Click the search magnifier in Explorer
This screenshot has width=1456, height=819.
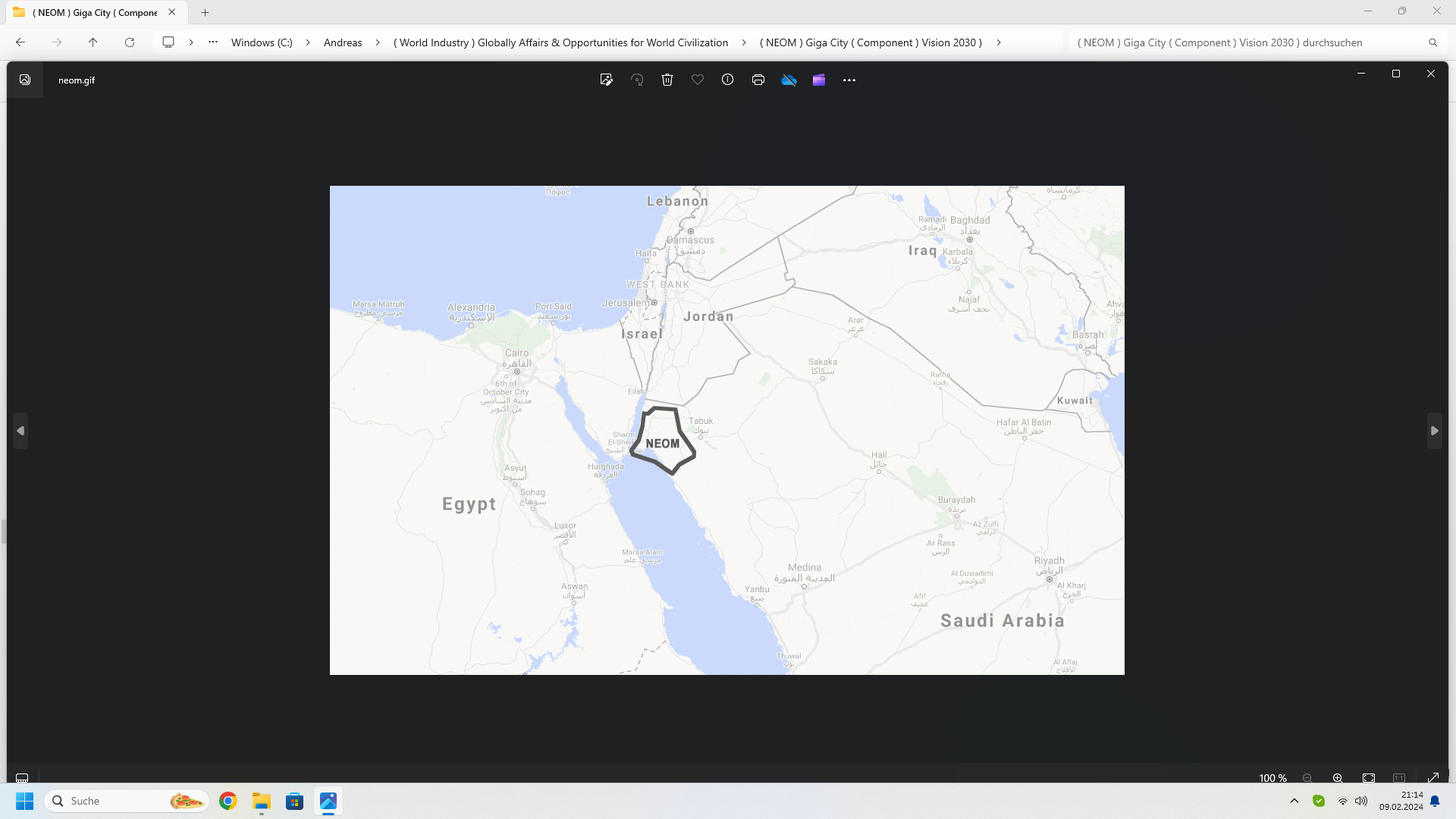(x=1433, y=42)
